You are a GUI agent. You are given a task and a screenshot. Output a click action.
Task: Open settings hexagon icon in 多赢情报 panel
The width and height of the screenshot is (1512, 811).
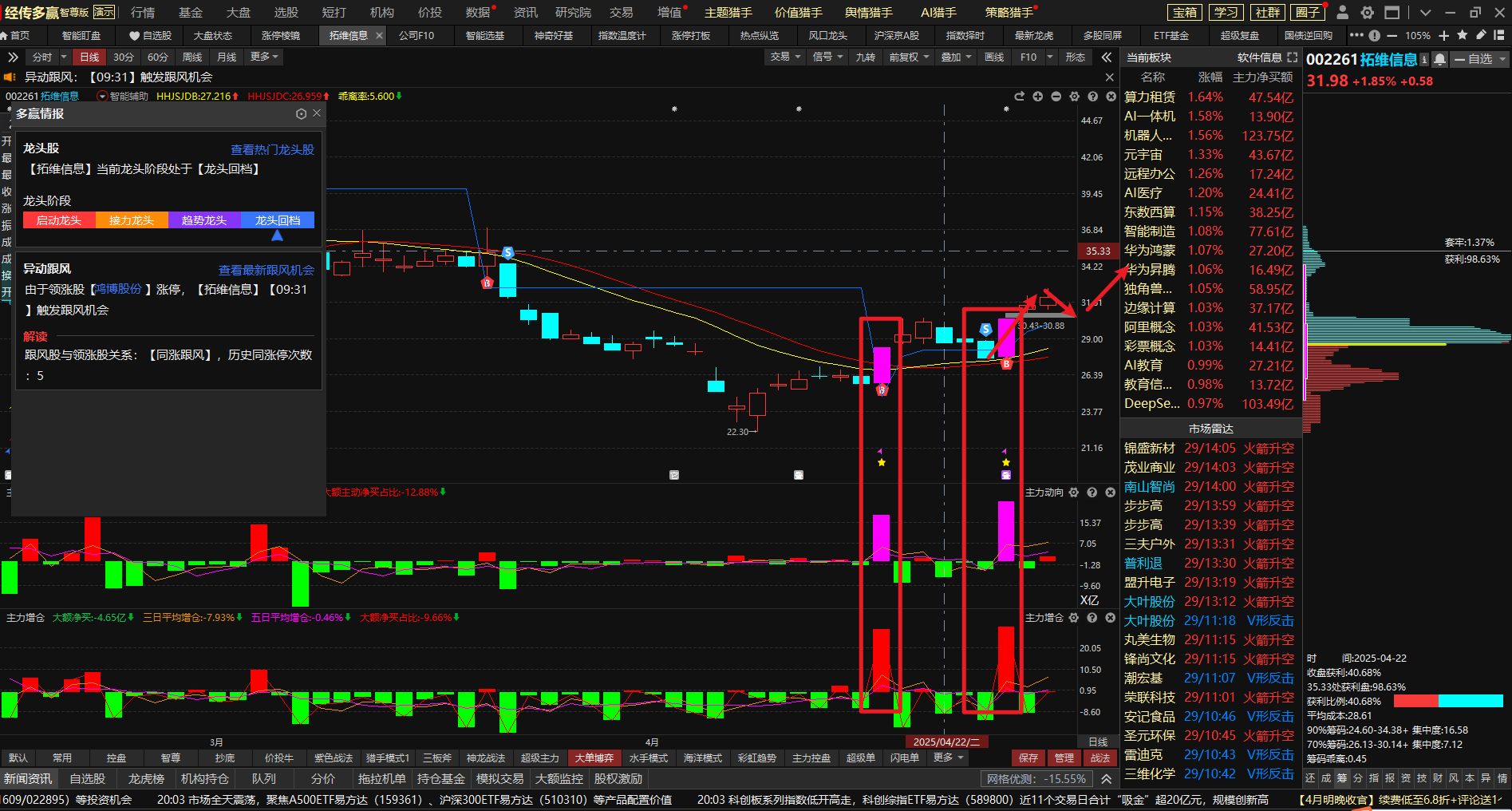(301, 114)
